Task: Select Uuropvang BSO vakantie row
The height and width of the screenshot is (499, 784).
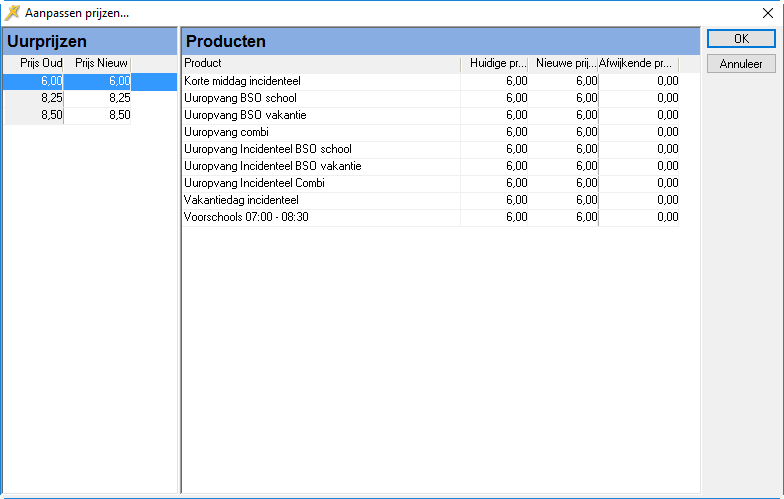Action: 246,115
